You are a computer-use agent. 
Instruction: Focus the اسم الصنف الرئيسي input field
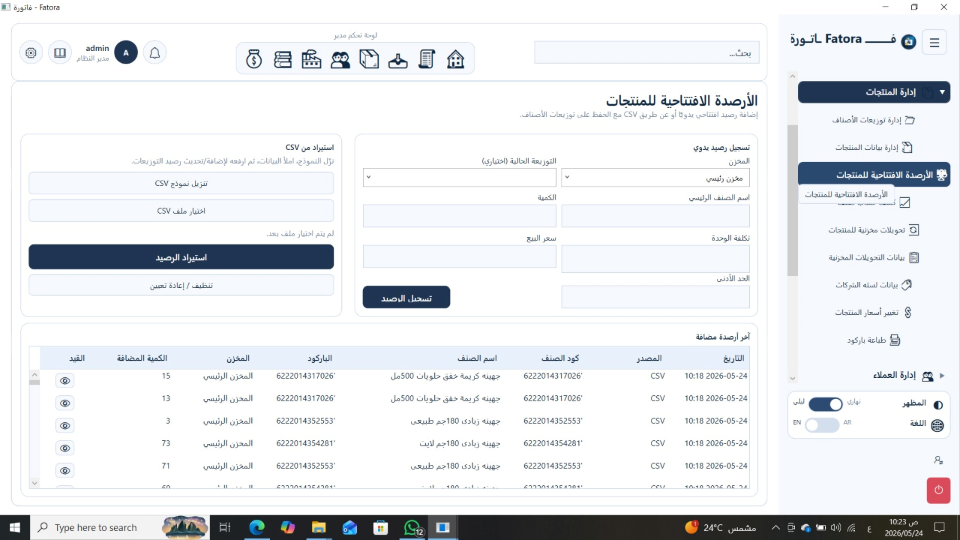point(655,217)
